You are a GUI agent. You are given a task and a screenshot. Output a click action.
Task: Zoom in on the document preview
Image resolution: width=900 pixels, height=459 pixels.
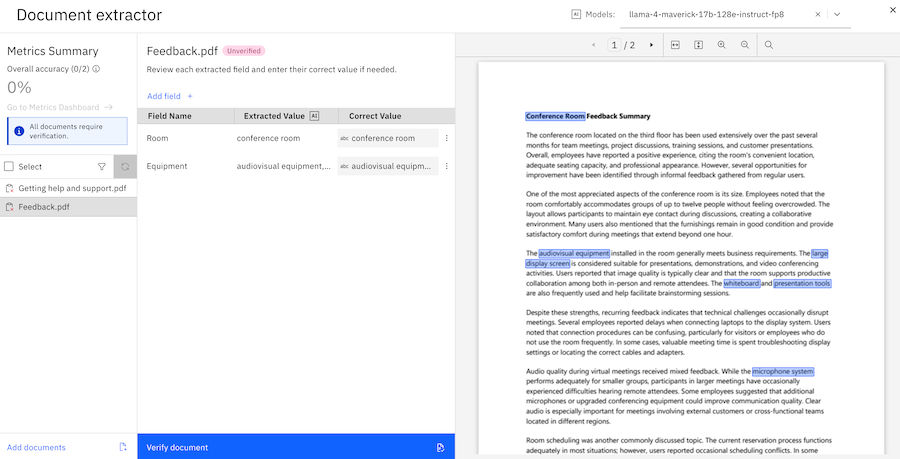pyautogui.click(x=721, y=45)
